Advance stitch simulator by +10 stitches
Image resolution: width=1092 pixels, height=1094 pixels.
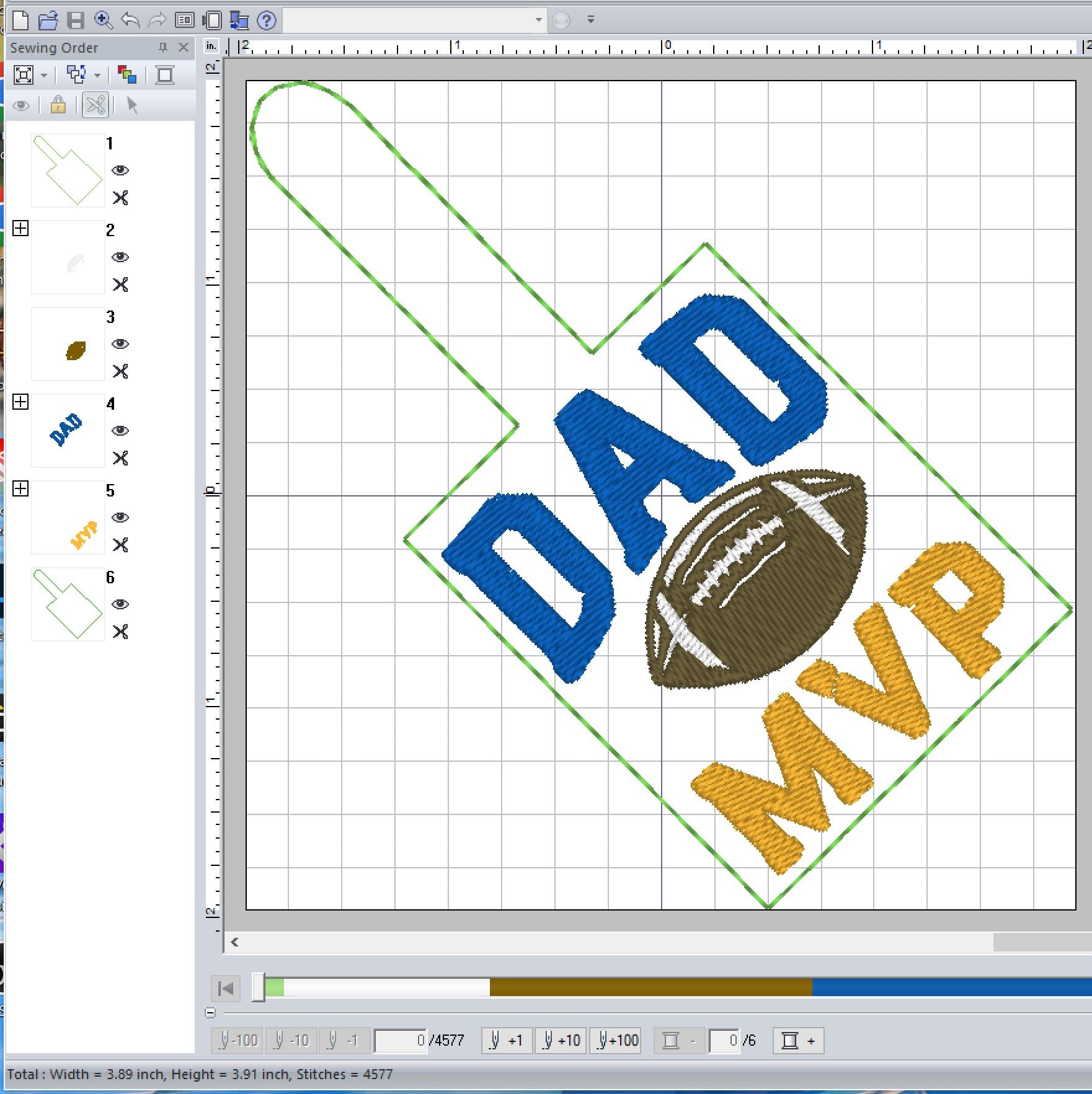click(x=561, y=1041)
